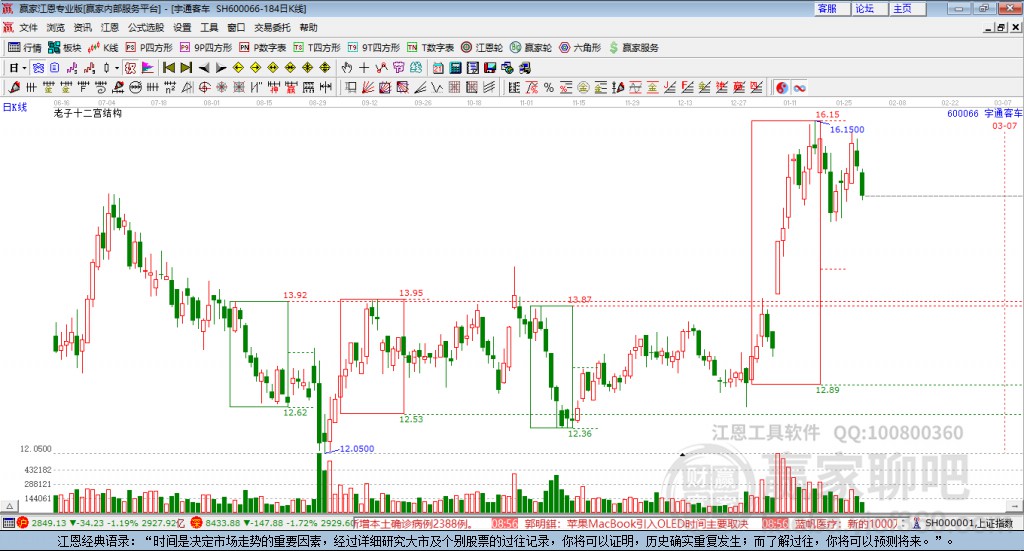Select the Gann fan angle lines tool
The width and height of the screenshot is (1024, 551).
click(x=368, y=87)
